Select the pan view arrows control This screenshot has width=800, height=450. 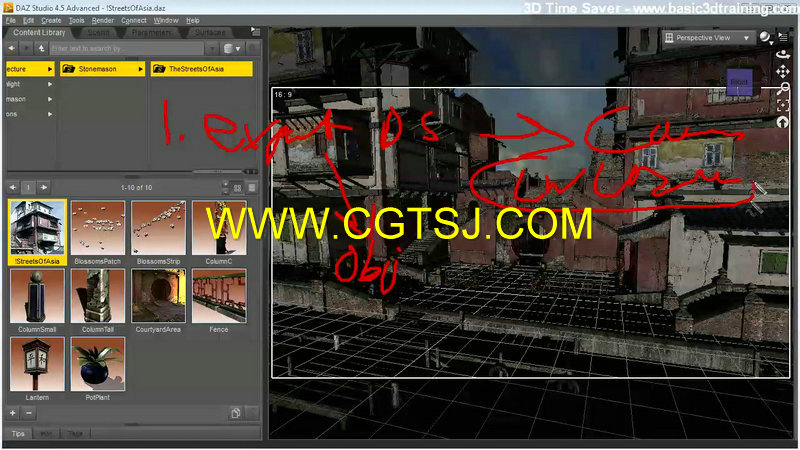pyautogui.click(x=782, y=71)
